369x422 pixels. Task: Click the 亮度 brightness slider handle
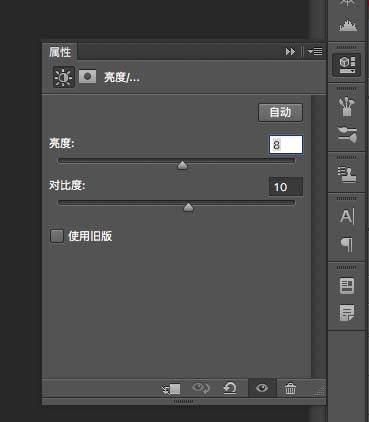point(182,165)
